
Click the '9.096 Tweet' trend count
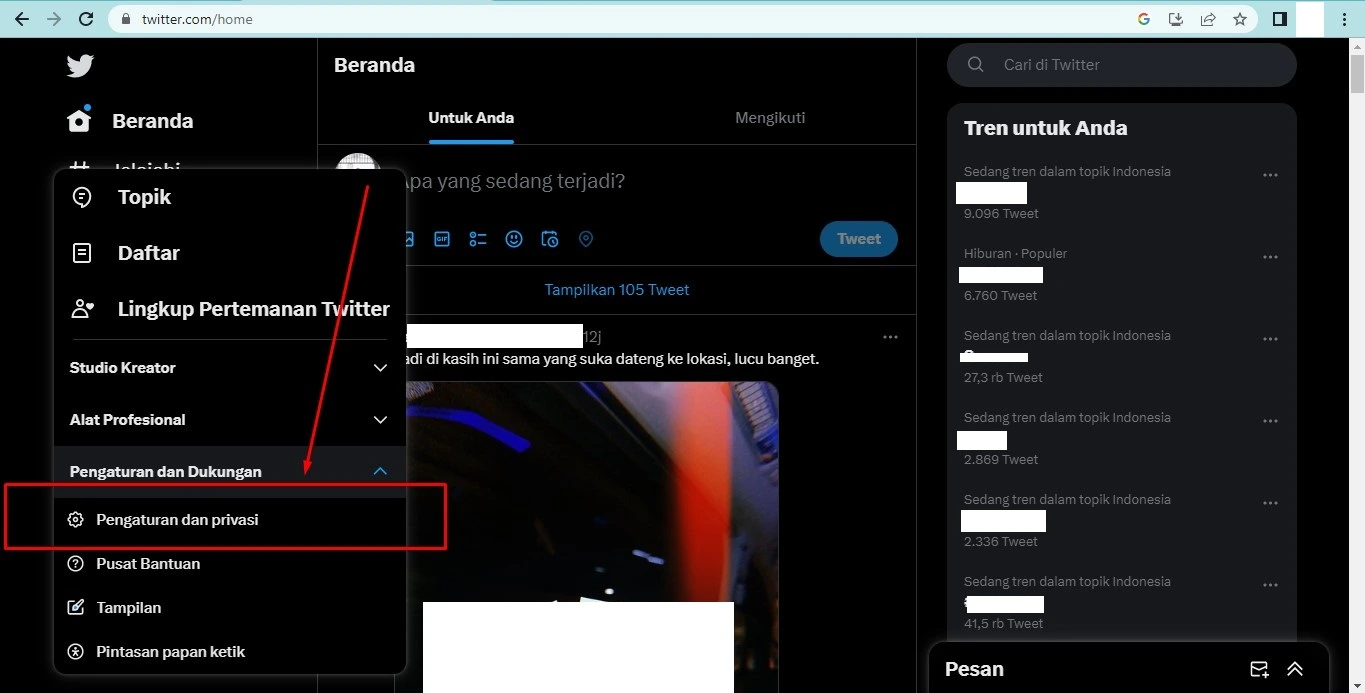pos(1001,214)
